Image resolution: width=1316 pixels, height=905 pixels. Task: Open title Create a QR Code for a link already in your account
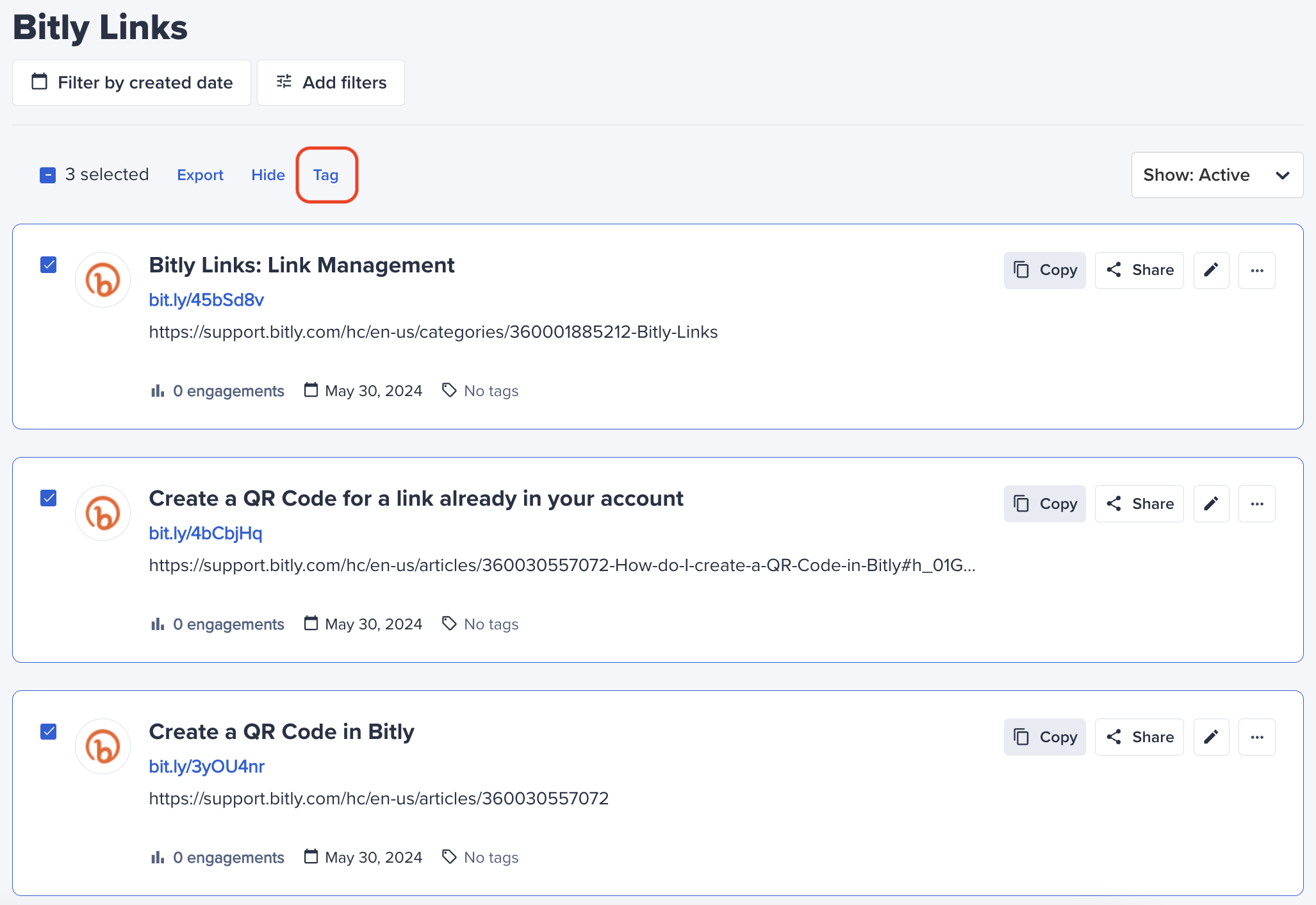tap(416, 499)
